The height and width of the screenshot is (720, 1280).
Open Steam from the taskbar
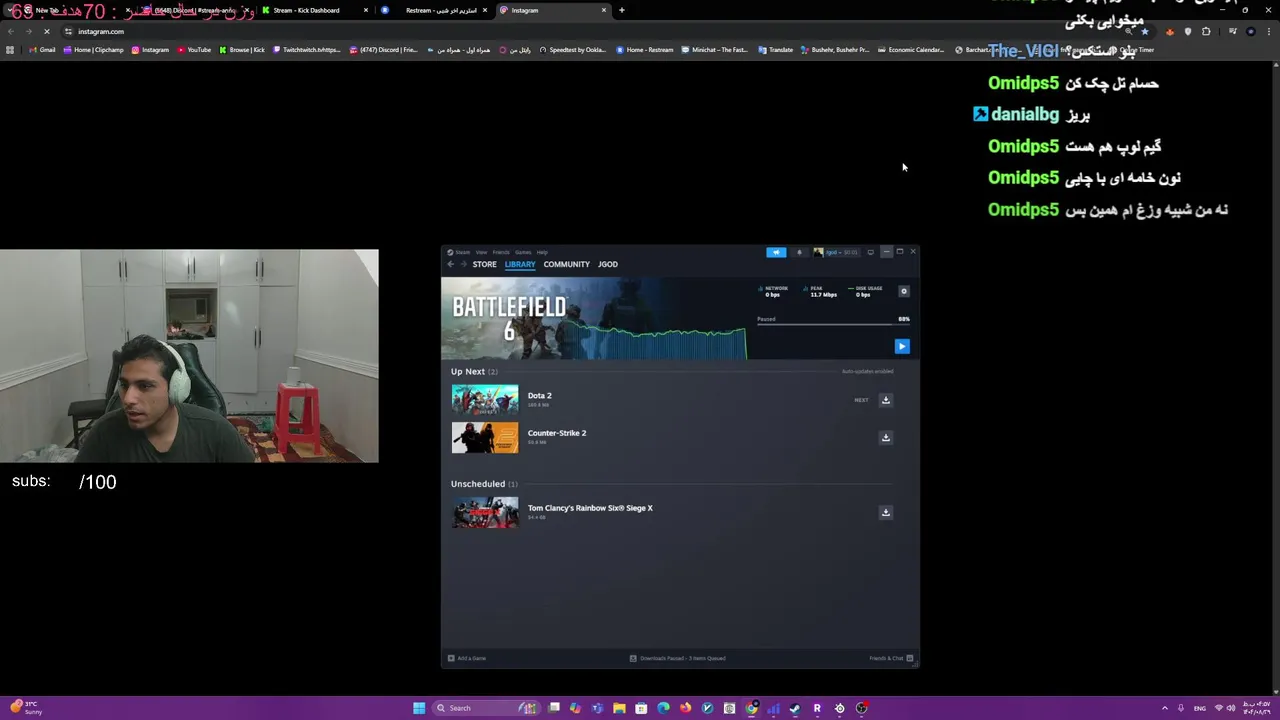pyautogui.click(x=795, y=708)
